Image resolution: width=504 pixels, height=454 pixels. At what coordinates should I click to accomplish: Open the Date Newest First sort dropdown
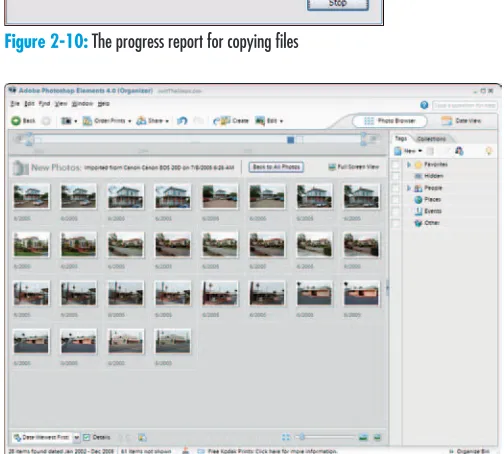76,437
